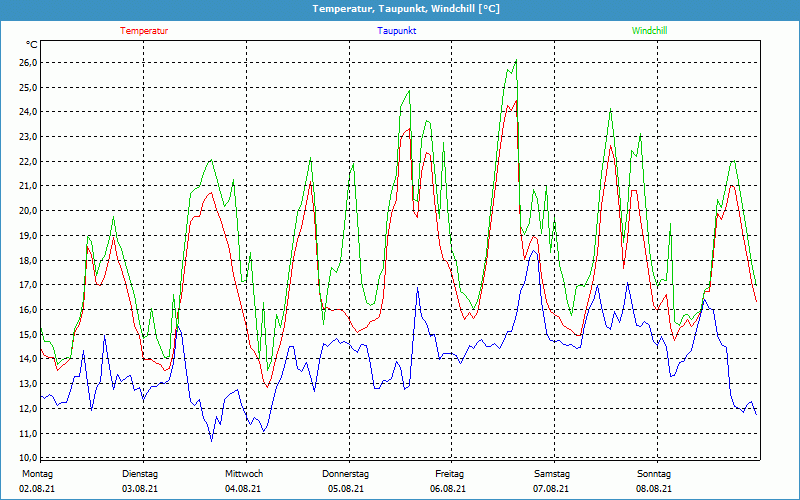Click the 24,0 axis value
The width and height of the screenshot is (800, 500).
tap(28, 112)
